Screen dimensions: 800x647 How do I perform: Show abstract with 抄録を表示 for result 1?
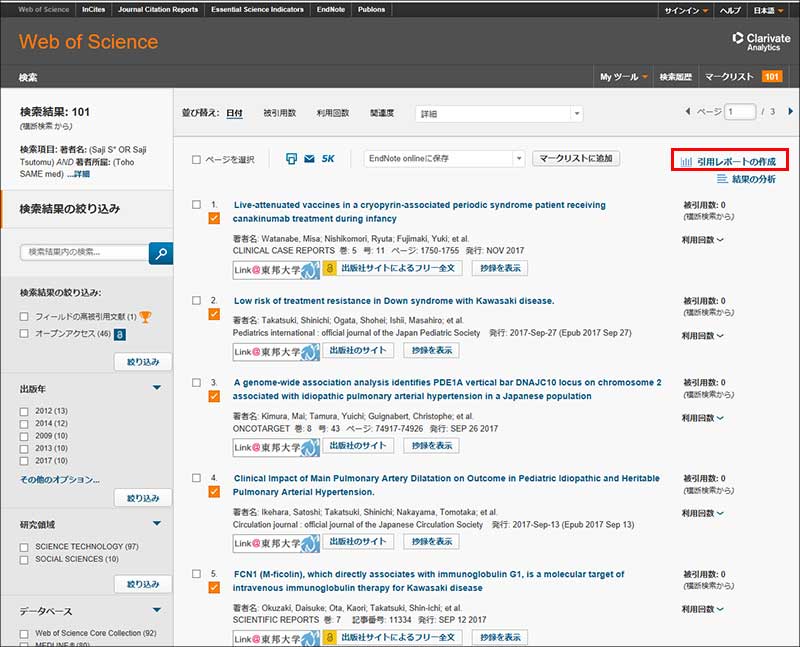point(500,268)
